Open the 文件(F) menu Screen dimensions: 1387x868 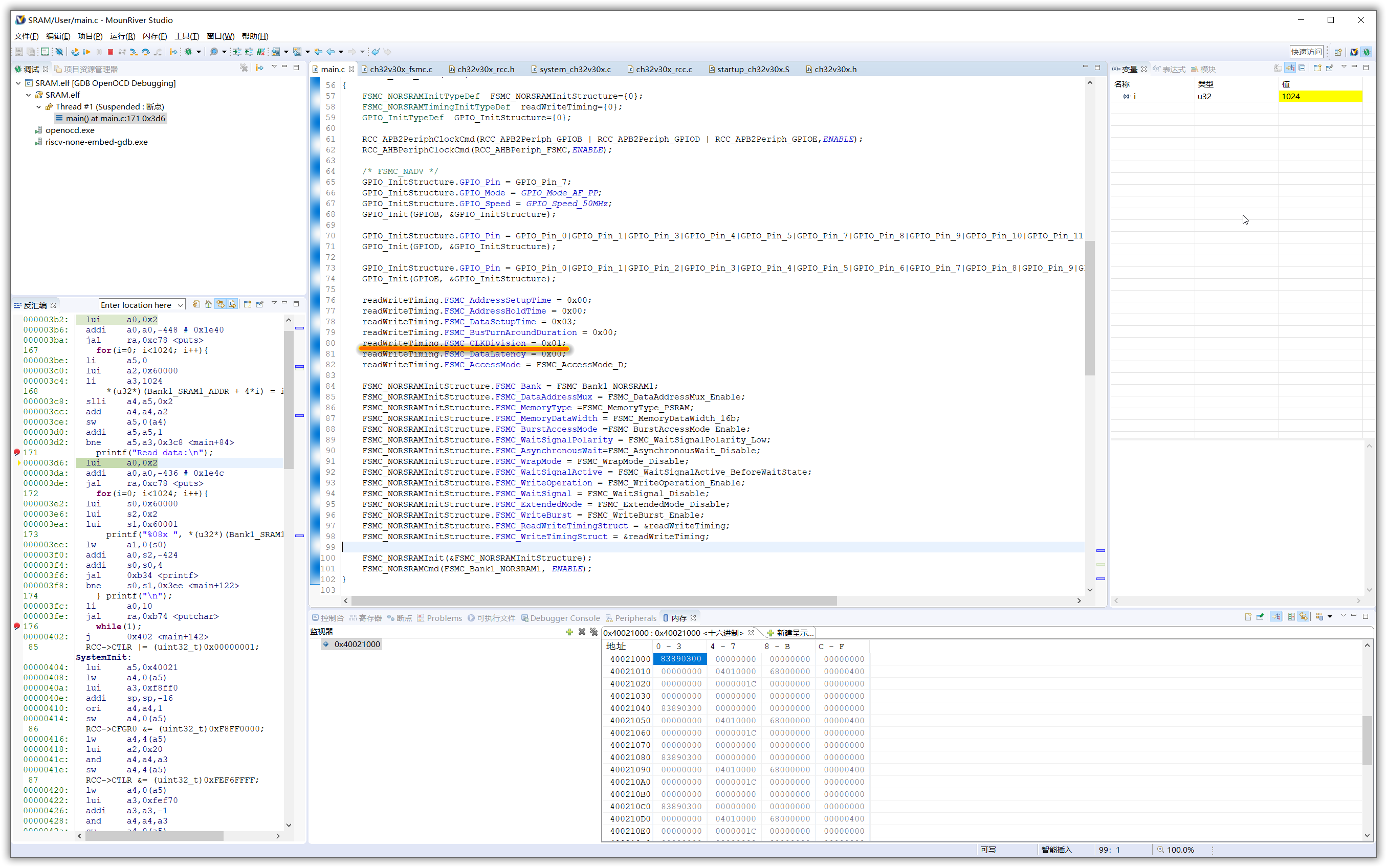pos(27,36)
